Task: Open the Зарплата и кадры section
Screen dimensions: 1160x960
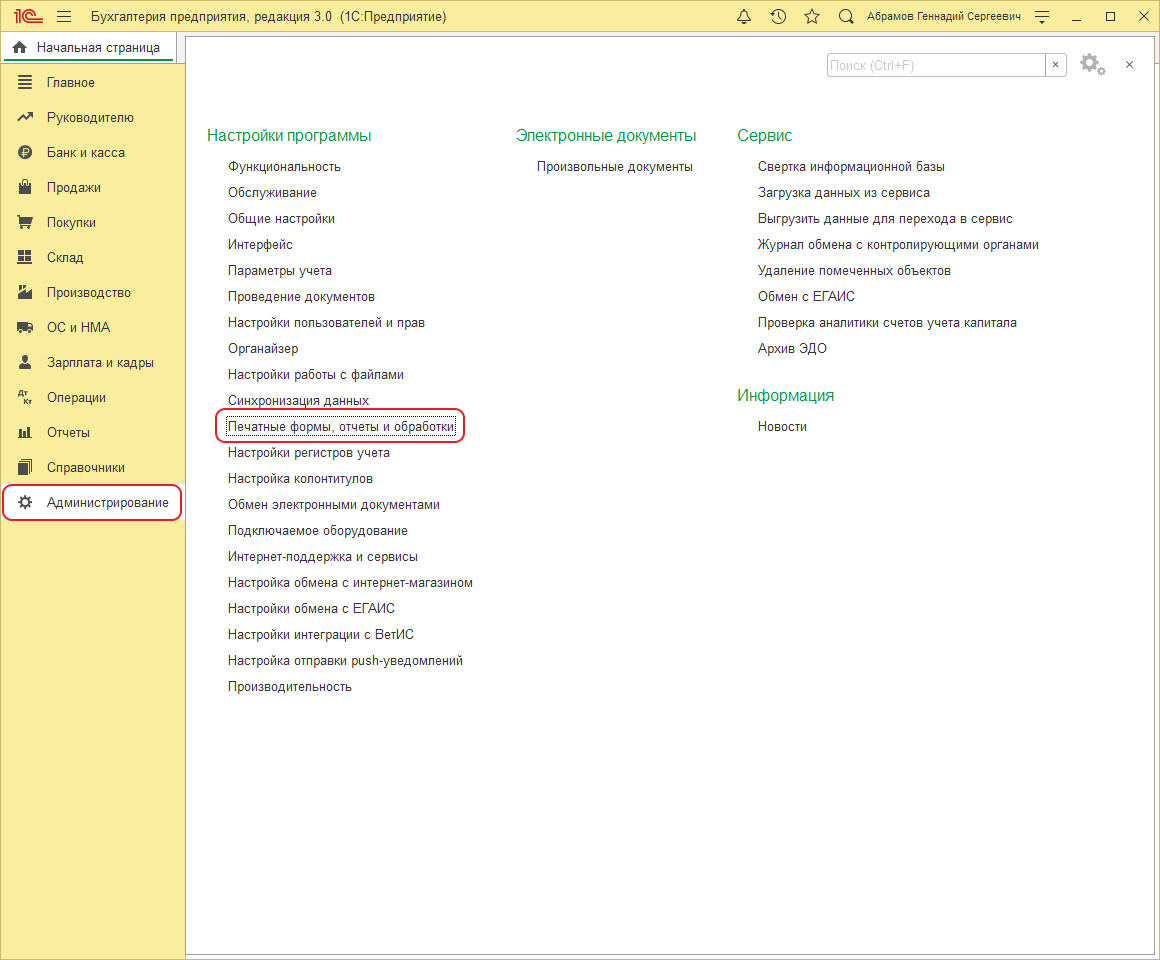Action: [92, 362]
